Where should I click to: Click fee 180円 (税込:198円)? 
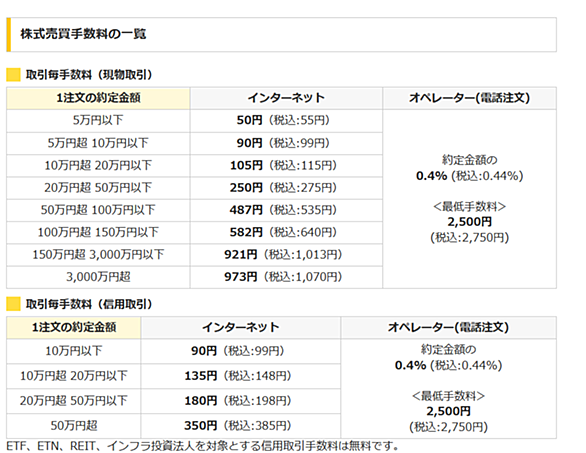pyautogui.click(x=238, y=401)
